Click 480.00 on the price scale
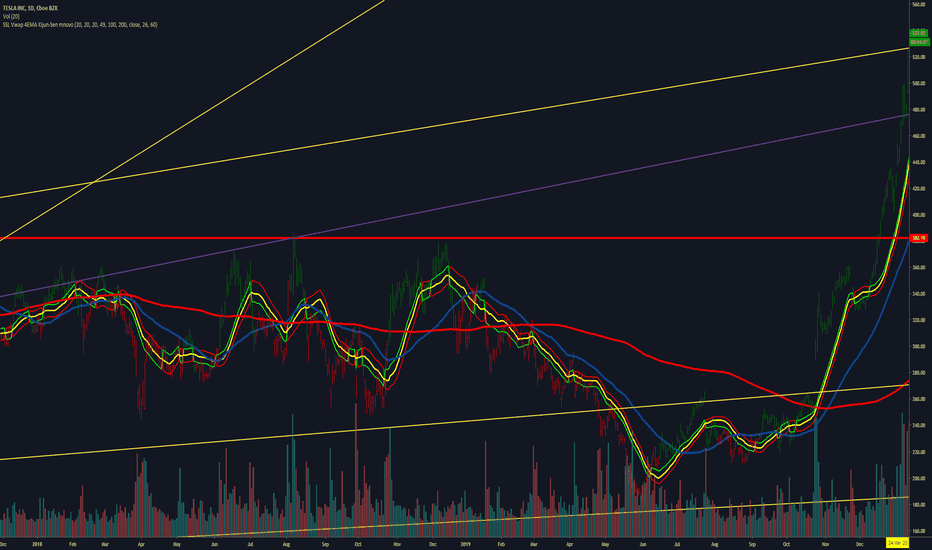This screenshot has width=932, height=550. coord(919,110)
